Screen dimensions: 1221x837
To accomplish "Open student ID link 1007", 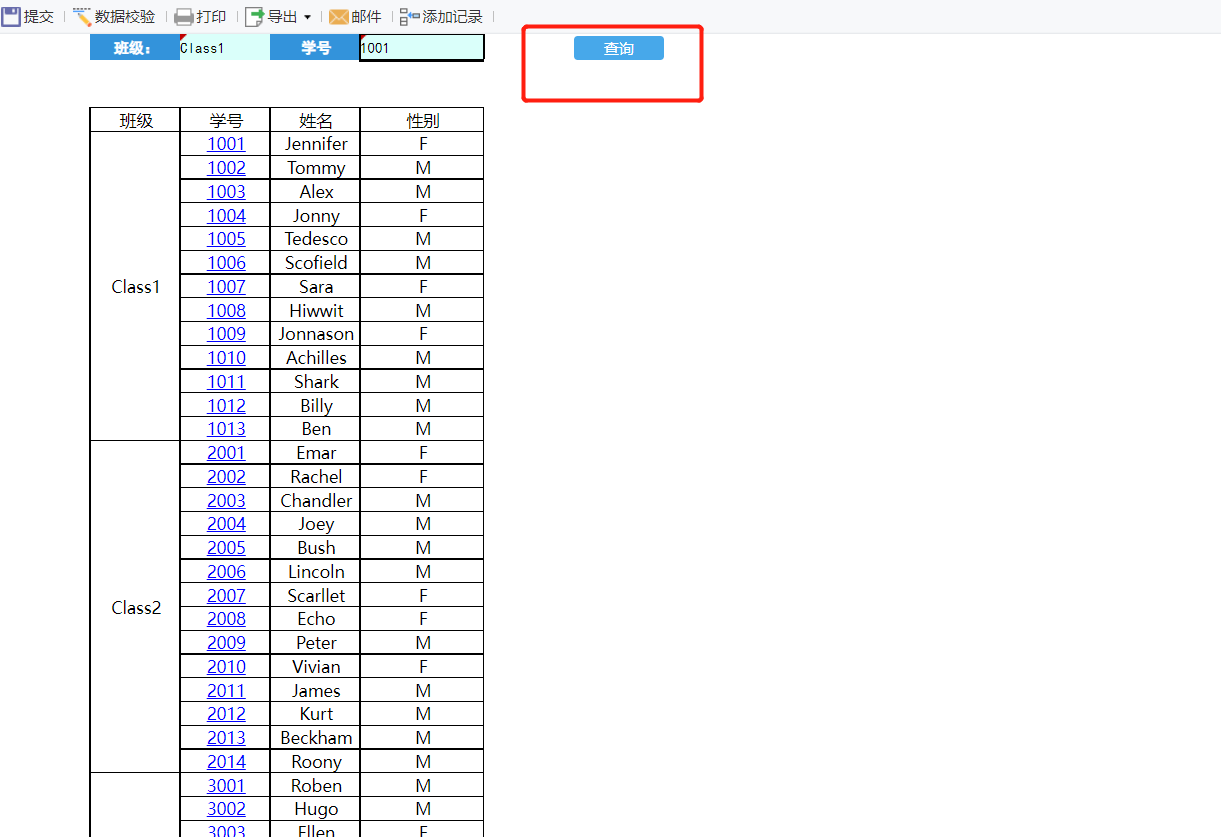I will [x=226, y=287].
